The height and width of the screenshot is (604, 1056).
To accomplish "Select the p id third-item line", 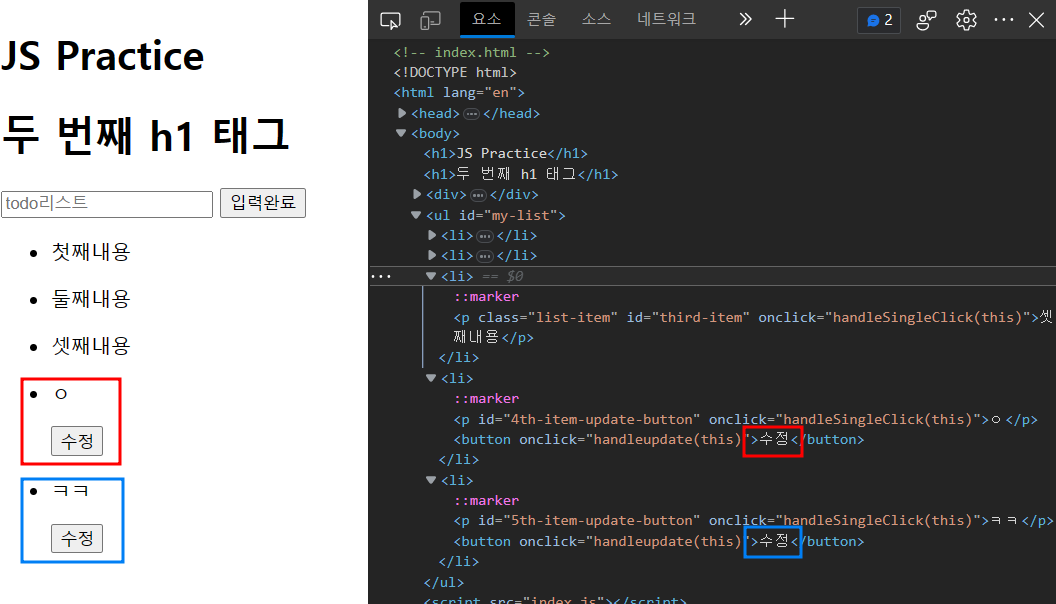I will [x=752, y=327].
